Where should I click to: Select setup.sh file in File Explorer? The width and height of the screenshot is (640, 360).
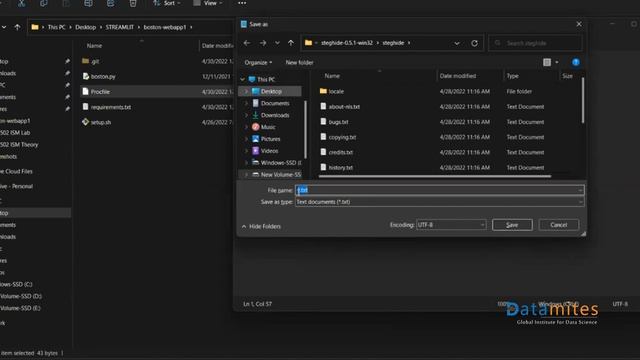[101, 122]
